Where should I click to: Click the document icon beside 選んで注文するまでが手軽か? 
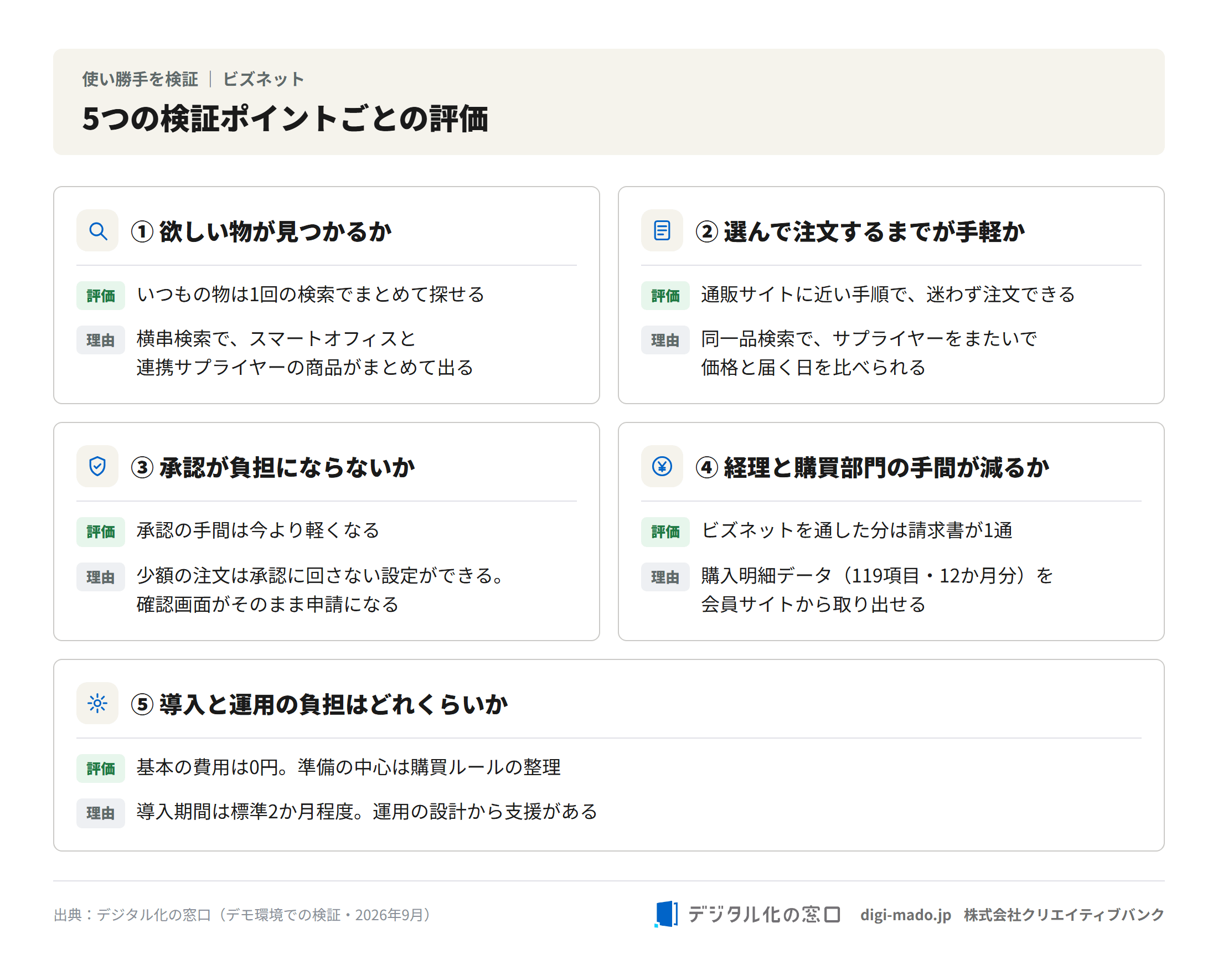pyautogui.click(x=662, y=230)
